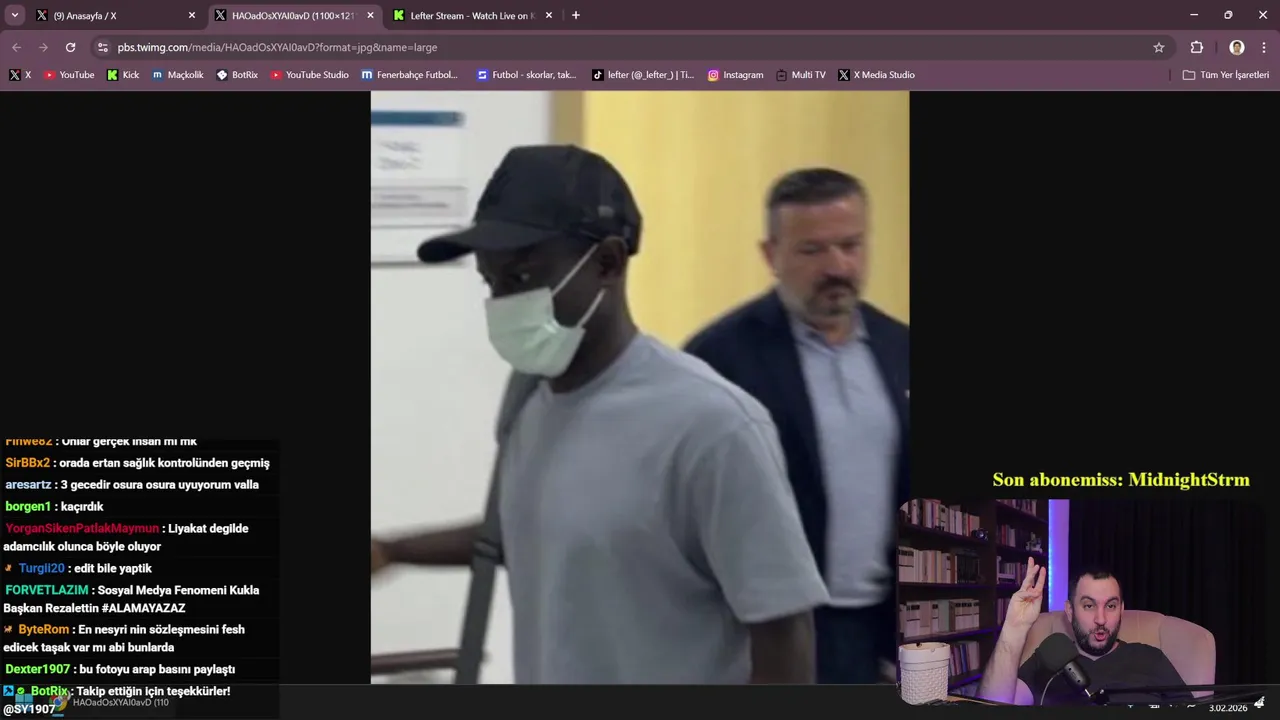Open the Chrome profile avatar
The width and height of the screenshot is (1280, 720).
(x=1237, y=47)
